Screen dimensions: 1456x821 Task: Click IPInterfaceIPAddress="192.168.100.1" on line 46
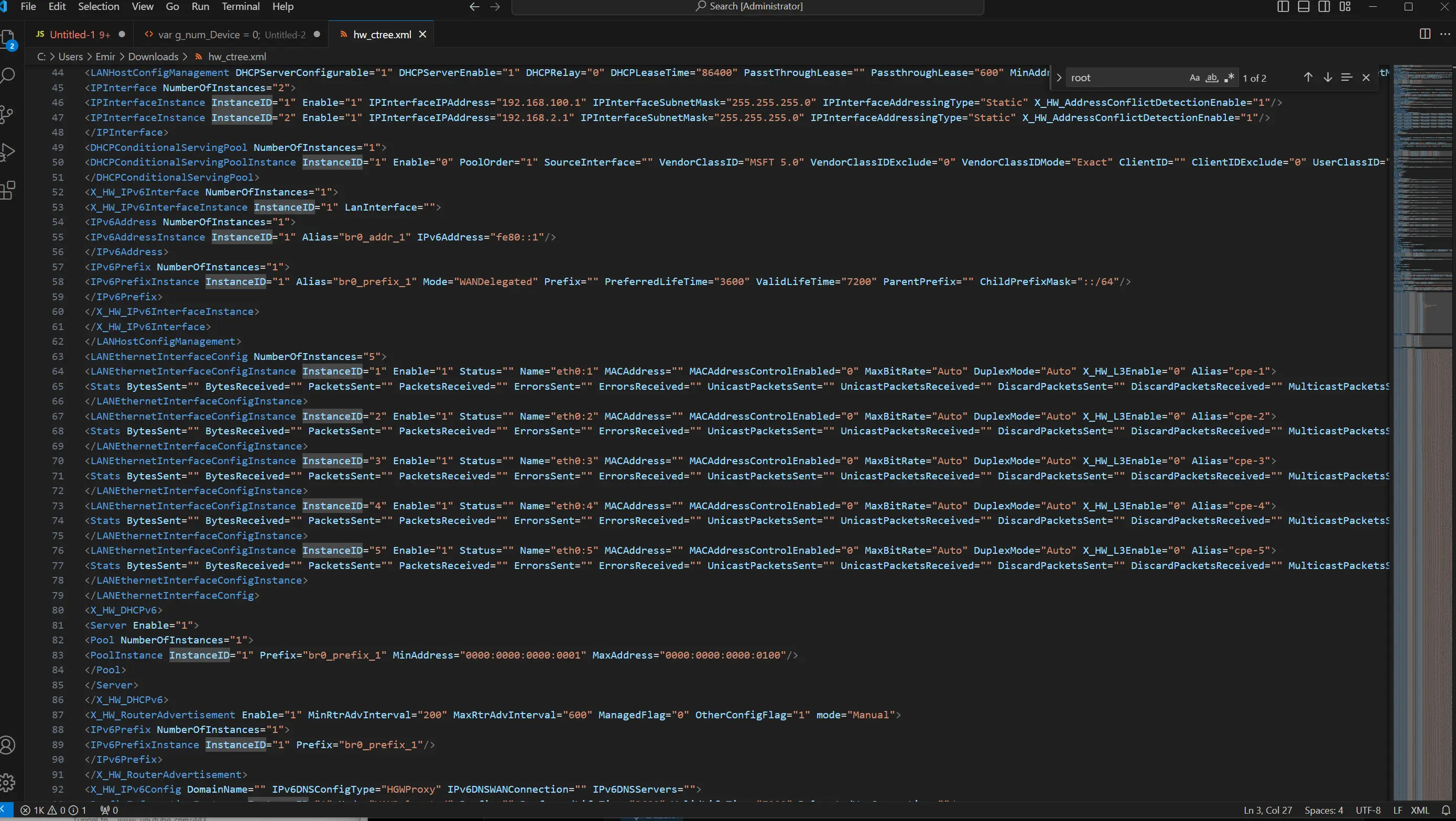point(477,102)
